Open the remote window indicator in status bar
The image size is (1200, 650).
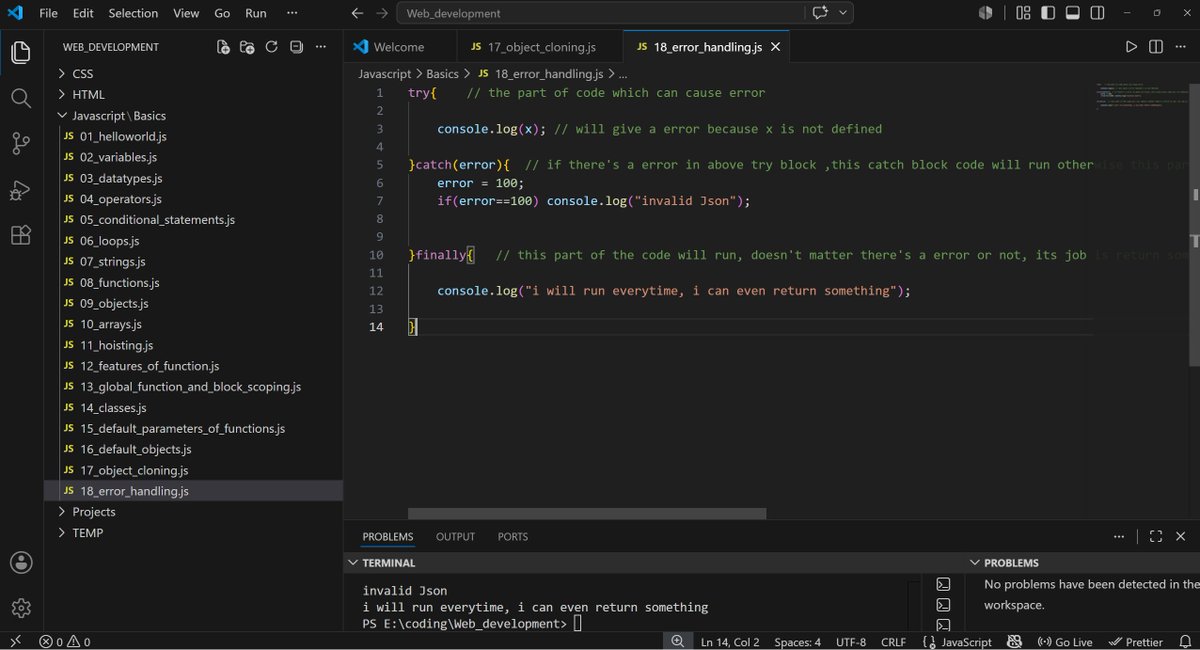click(x=15, y=641)
